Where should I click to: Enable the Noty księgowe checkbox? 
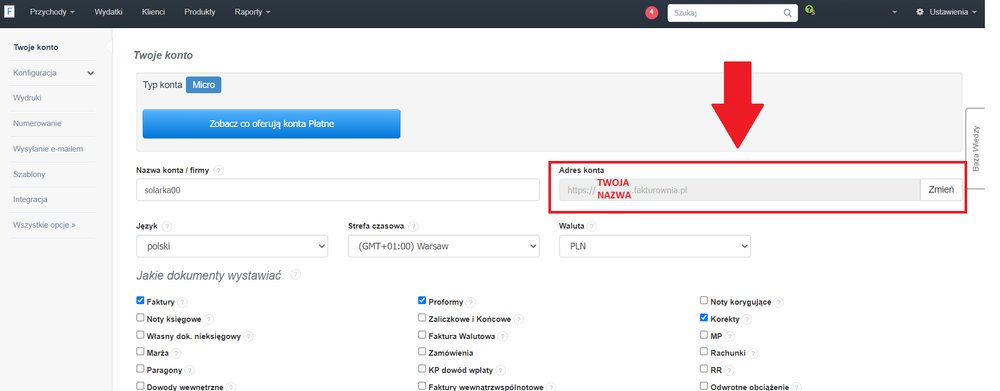140,317
